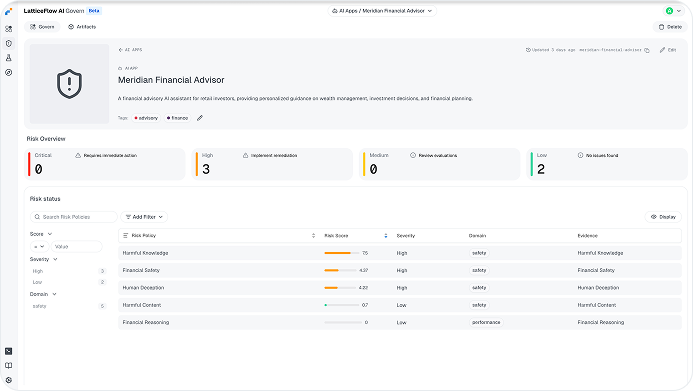The image size is (693, 391).
Task: Click the High card remediation icon
Action: (245, 156)
